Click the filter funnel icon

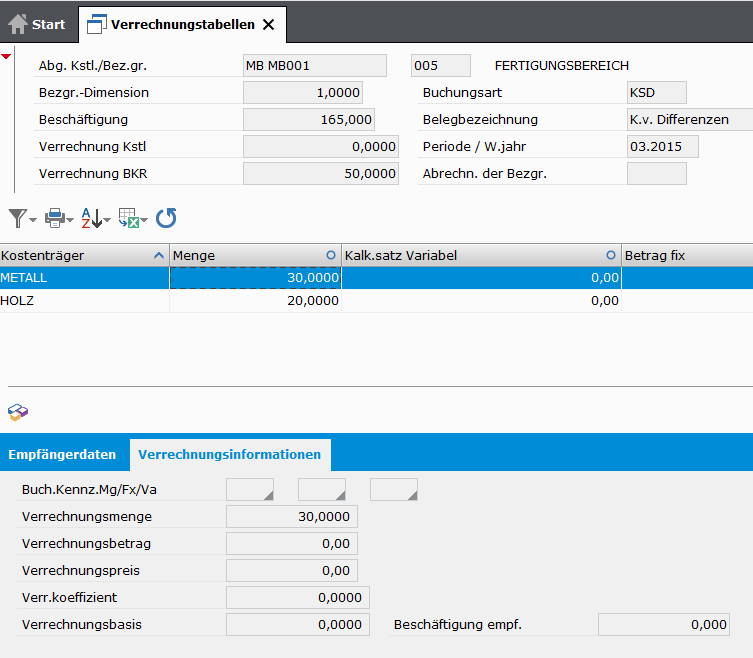click(17, 218)
